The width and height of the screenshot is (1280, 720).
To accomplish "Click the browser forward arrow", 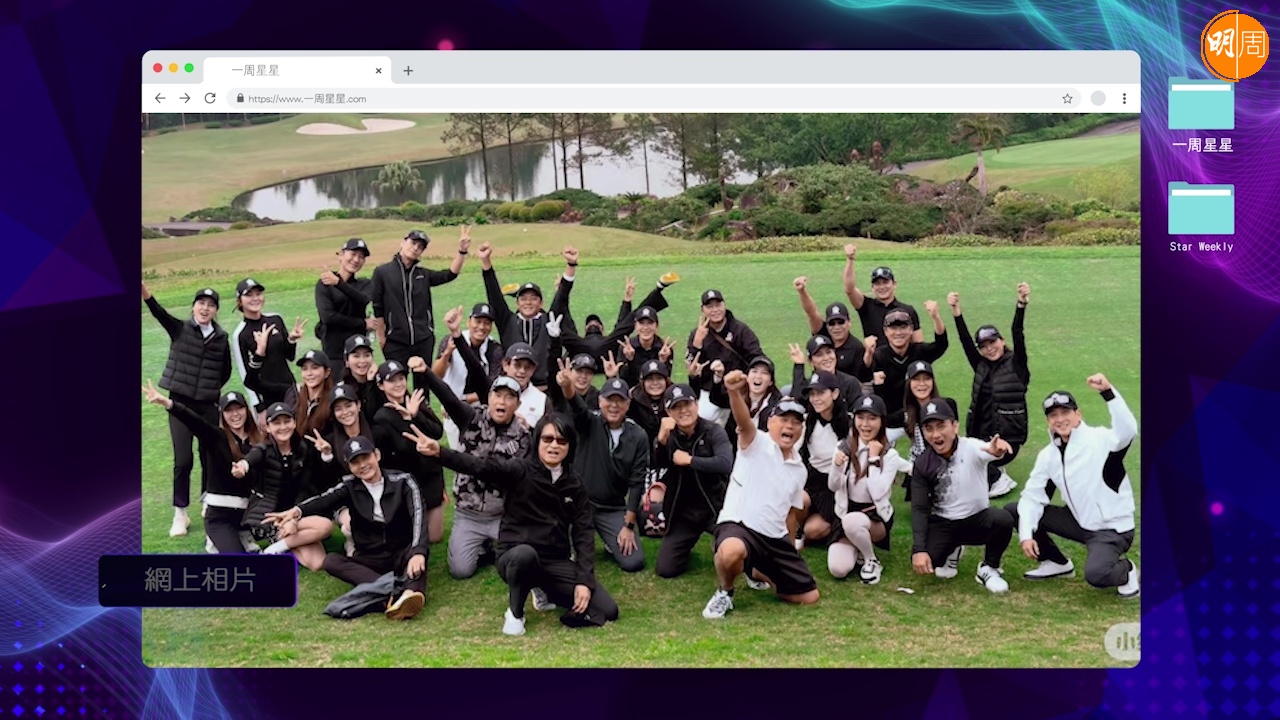I will point(185,98).
